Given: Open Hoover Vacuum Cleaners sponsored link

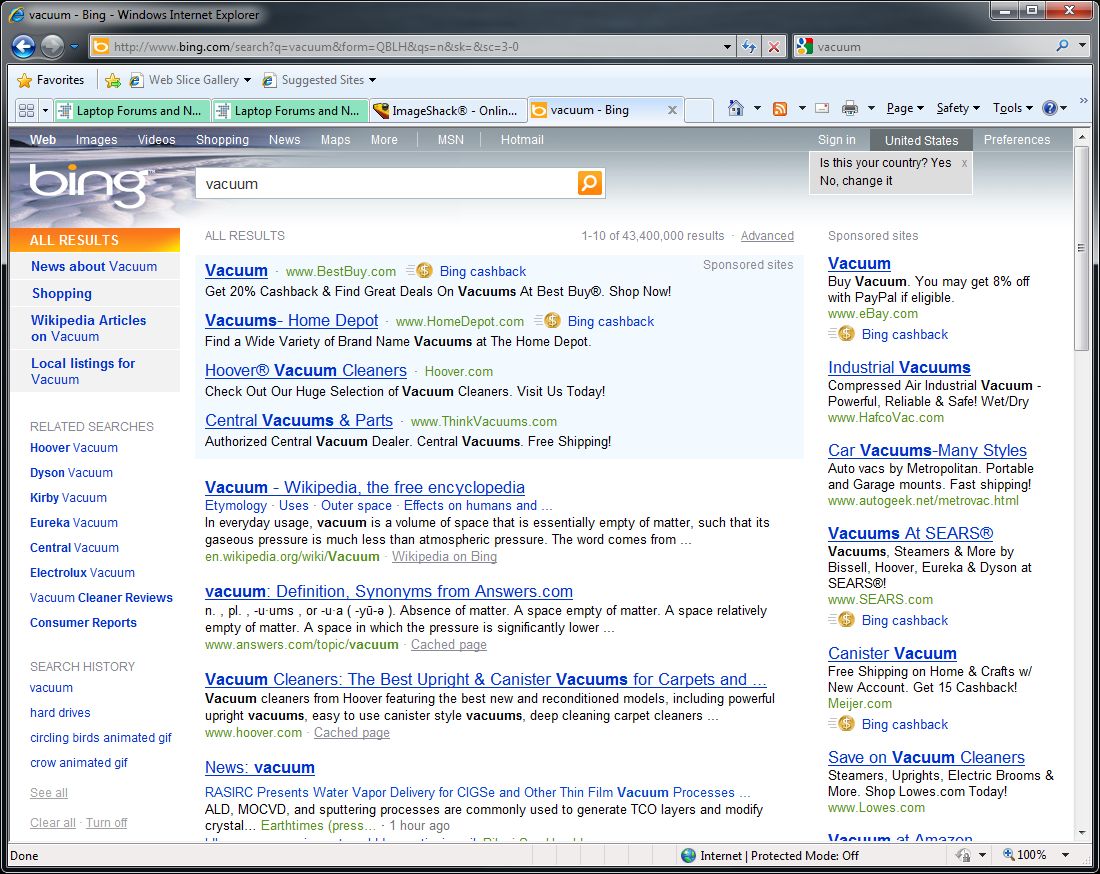Looking at the screenshot, I should click(x=306, y=370).
